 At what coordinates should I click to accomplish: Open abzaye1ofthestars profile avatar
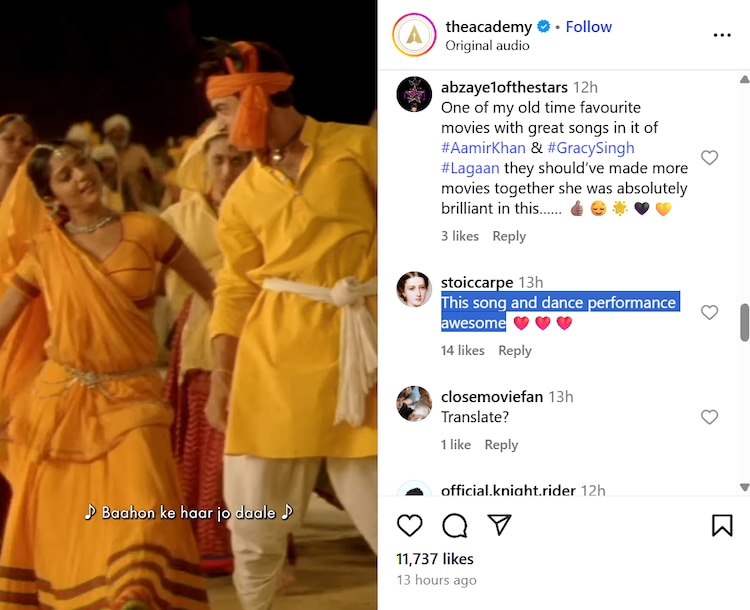click(x=414, y=94)
